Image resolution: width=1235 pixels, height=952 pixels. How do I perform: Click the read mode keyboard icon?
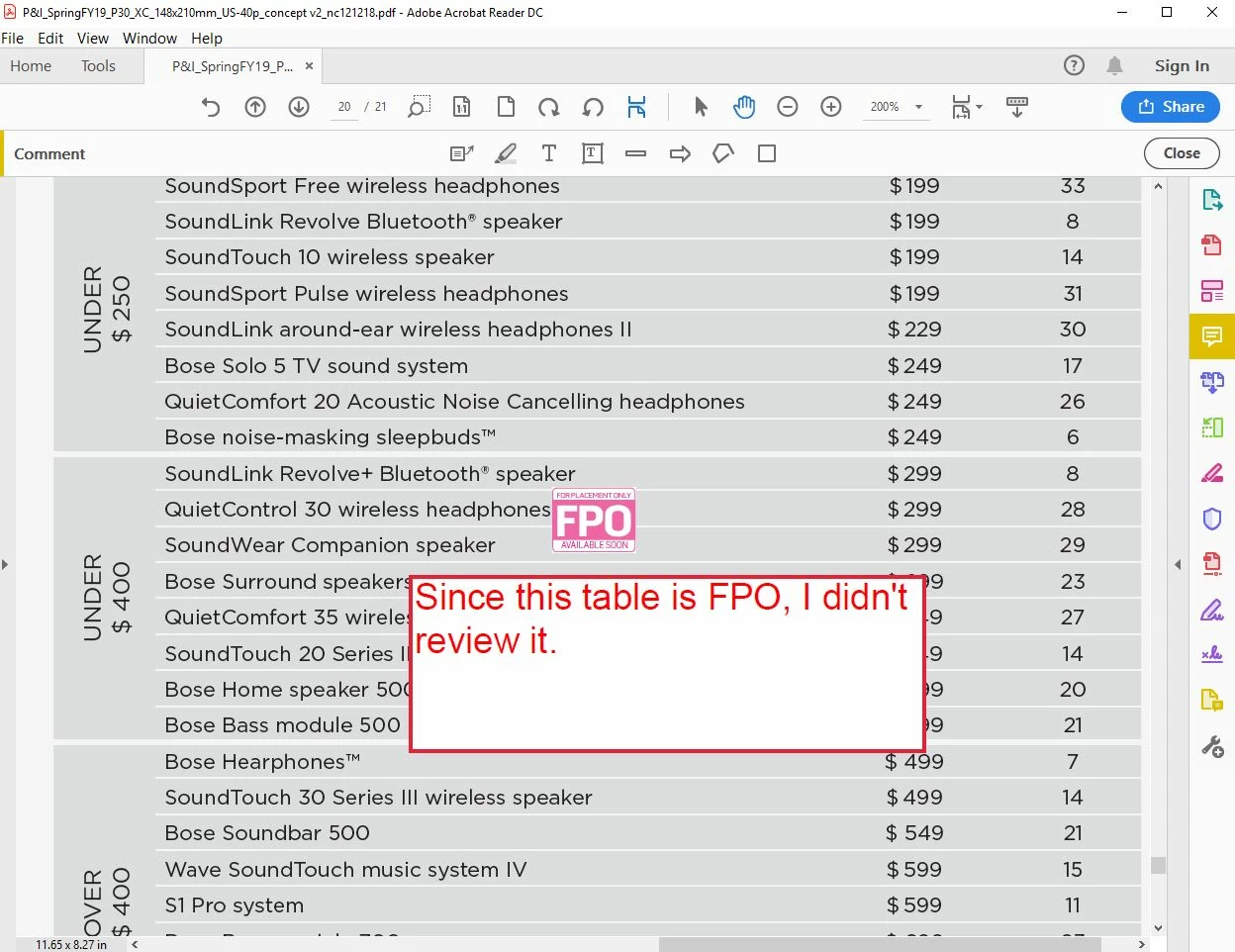pos(1017,107)
